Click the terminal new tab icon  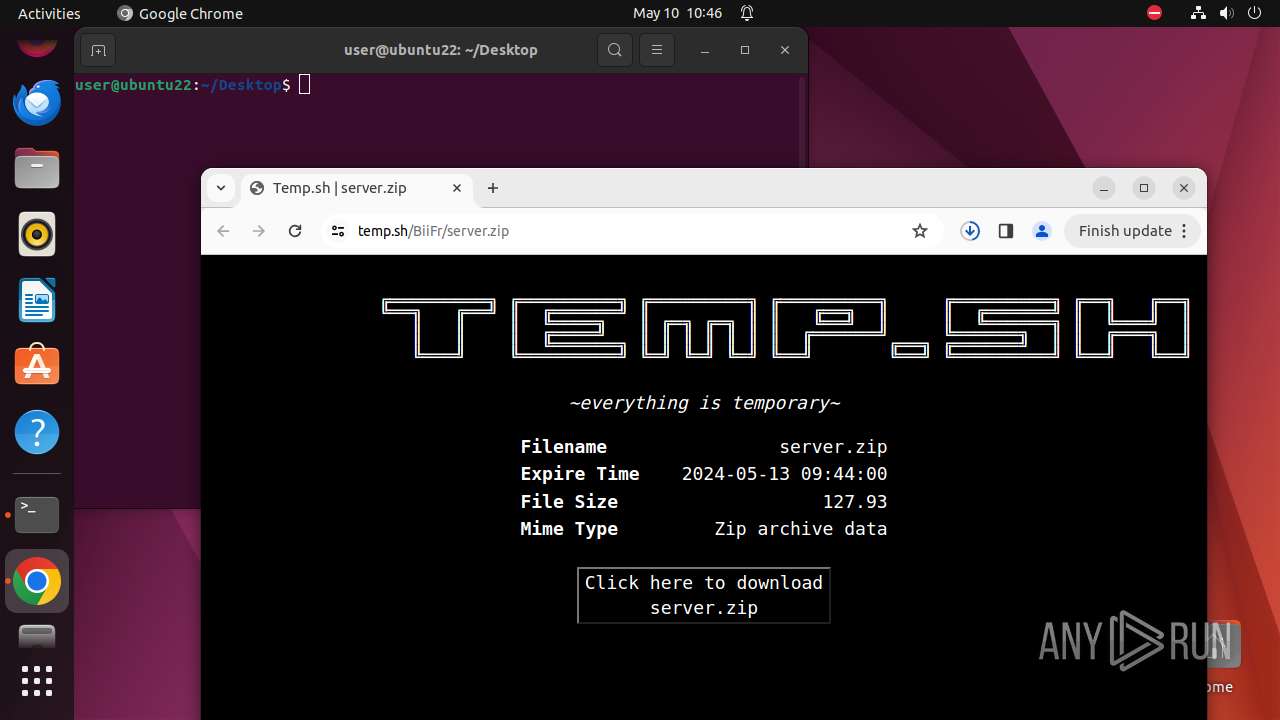pyautogui.click(x=98, y=50)
